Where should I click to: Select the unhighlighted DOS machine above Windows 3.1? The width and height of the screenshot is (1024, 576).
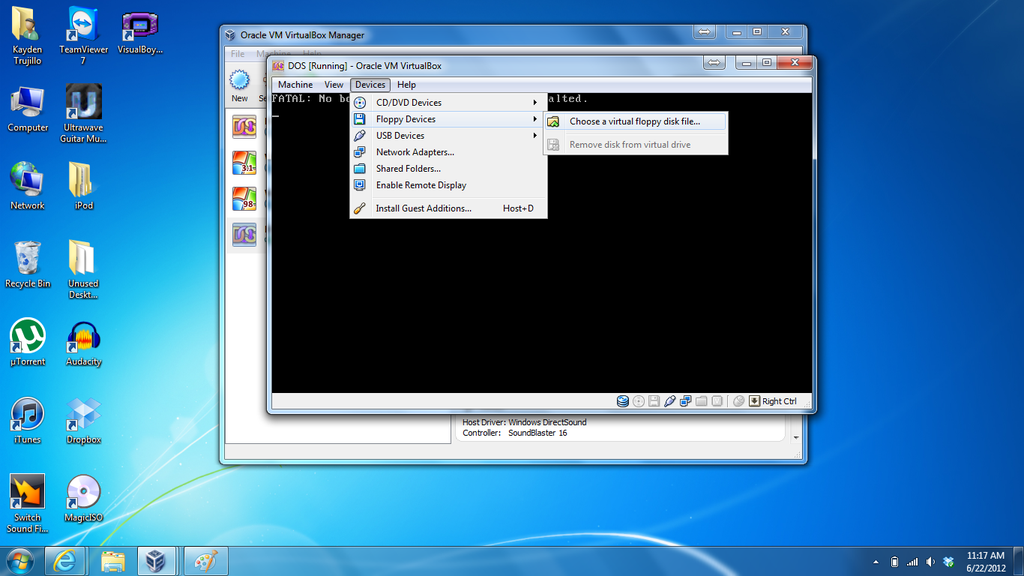[244, 127]
